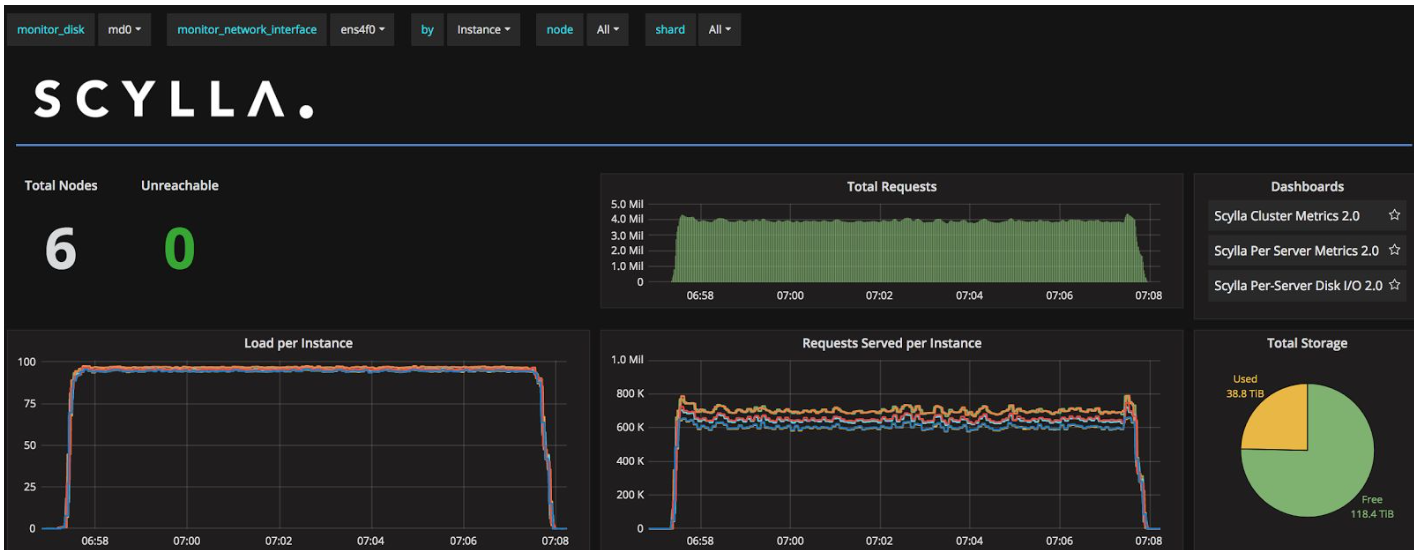
Task: Open Scylla Per-Server Disk I/O 2.0 link
Action: pyautogui.click(x=1298, y=286)
